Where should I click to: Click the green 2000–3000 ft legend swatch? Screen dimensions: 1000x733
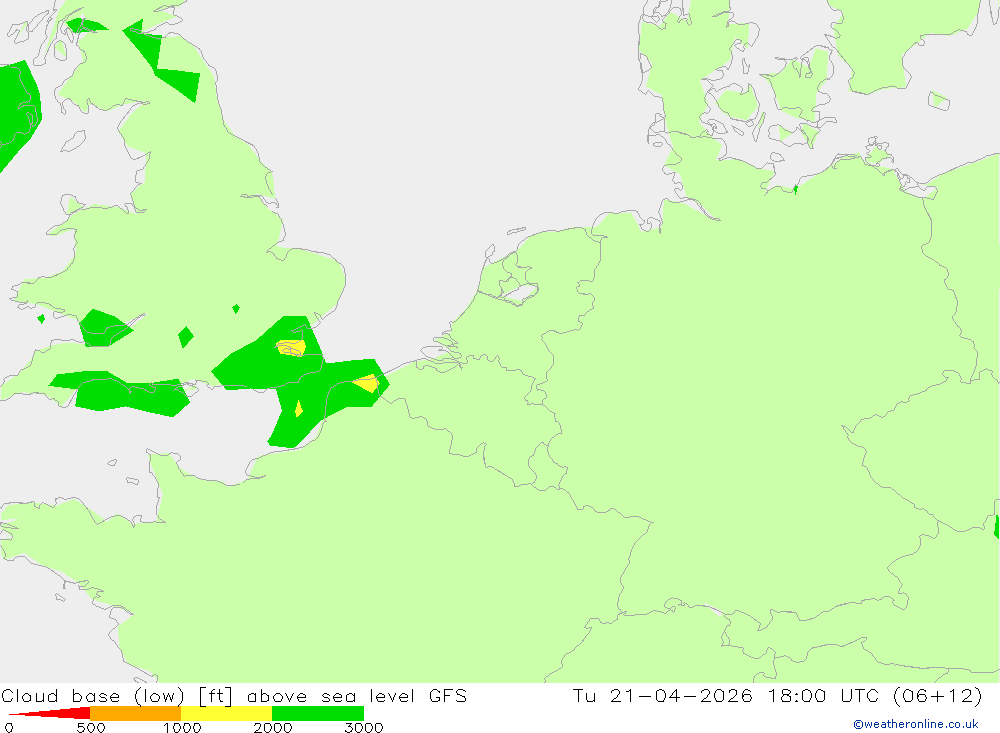click(x=318, y=713)
